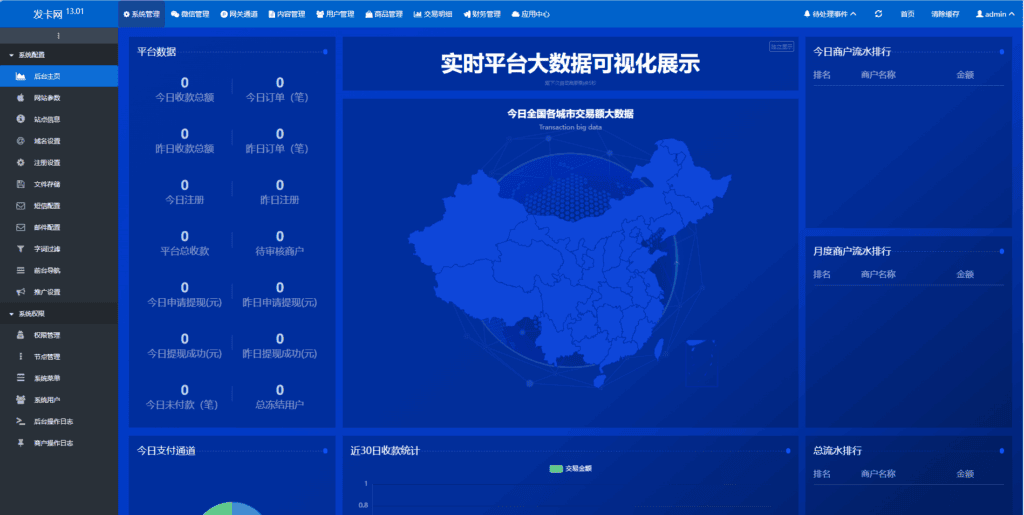Open 系统菜单 in sidebar
Screen dimensions: 1024x515
(x=59, y=379)
